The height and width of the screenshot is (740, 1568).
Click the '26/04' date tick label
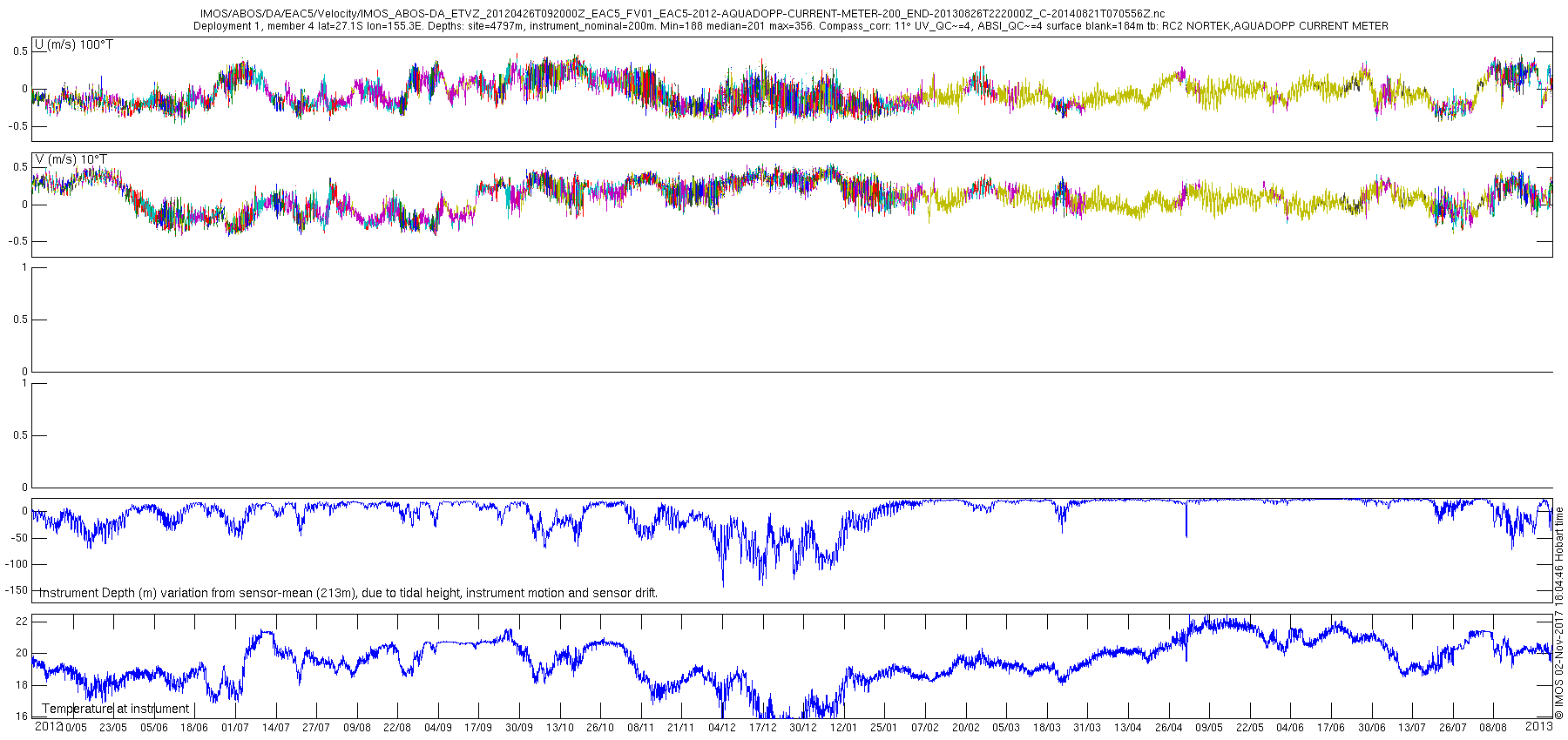(1169, 728)
